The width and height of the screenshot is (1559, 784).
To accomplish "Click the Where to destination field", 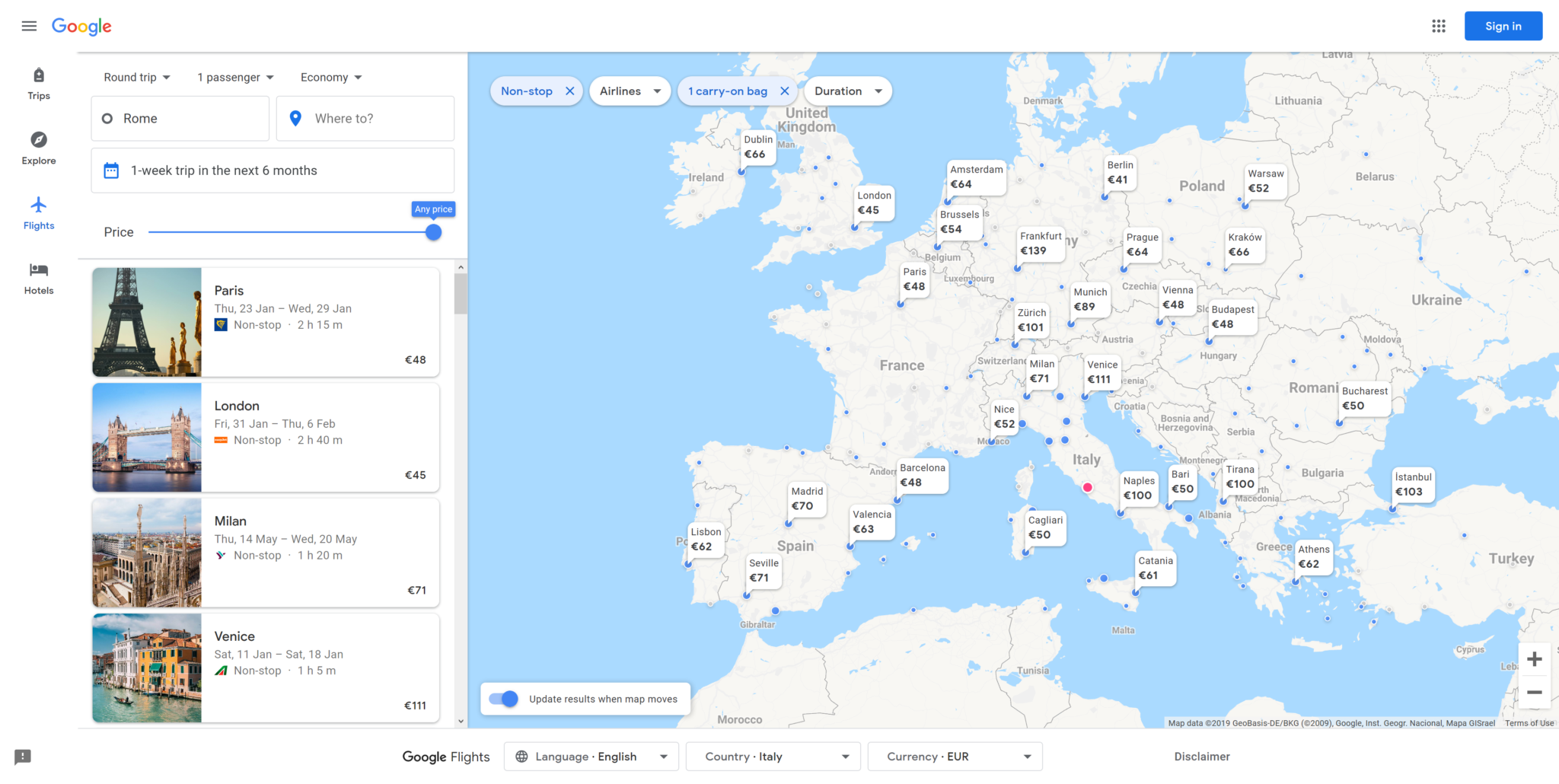I will [365, 118].
